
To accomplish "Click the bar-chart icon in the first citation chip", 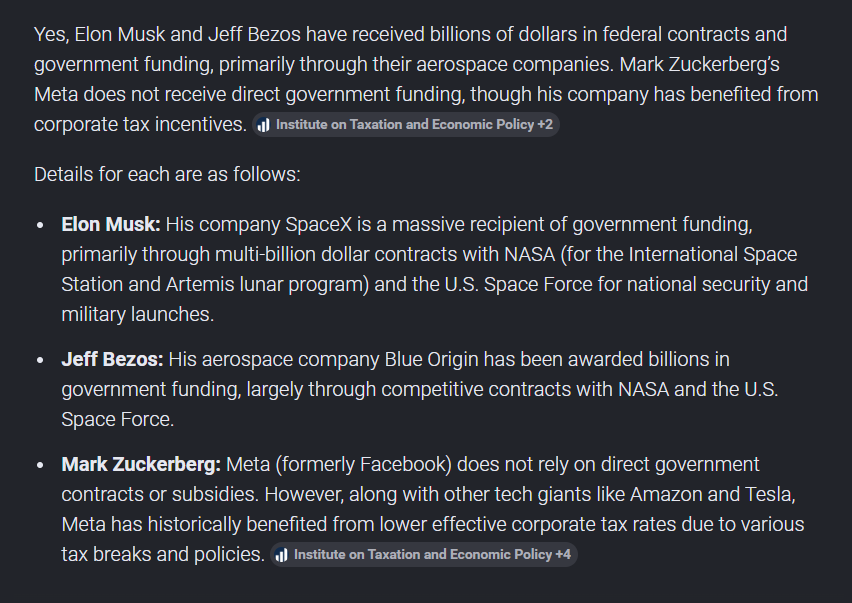I will pyautogui.click(x=264, y=125).
